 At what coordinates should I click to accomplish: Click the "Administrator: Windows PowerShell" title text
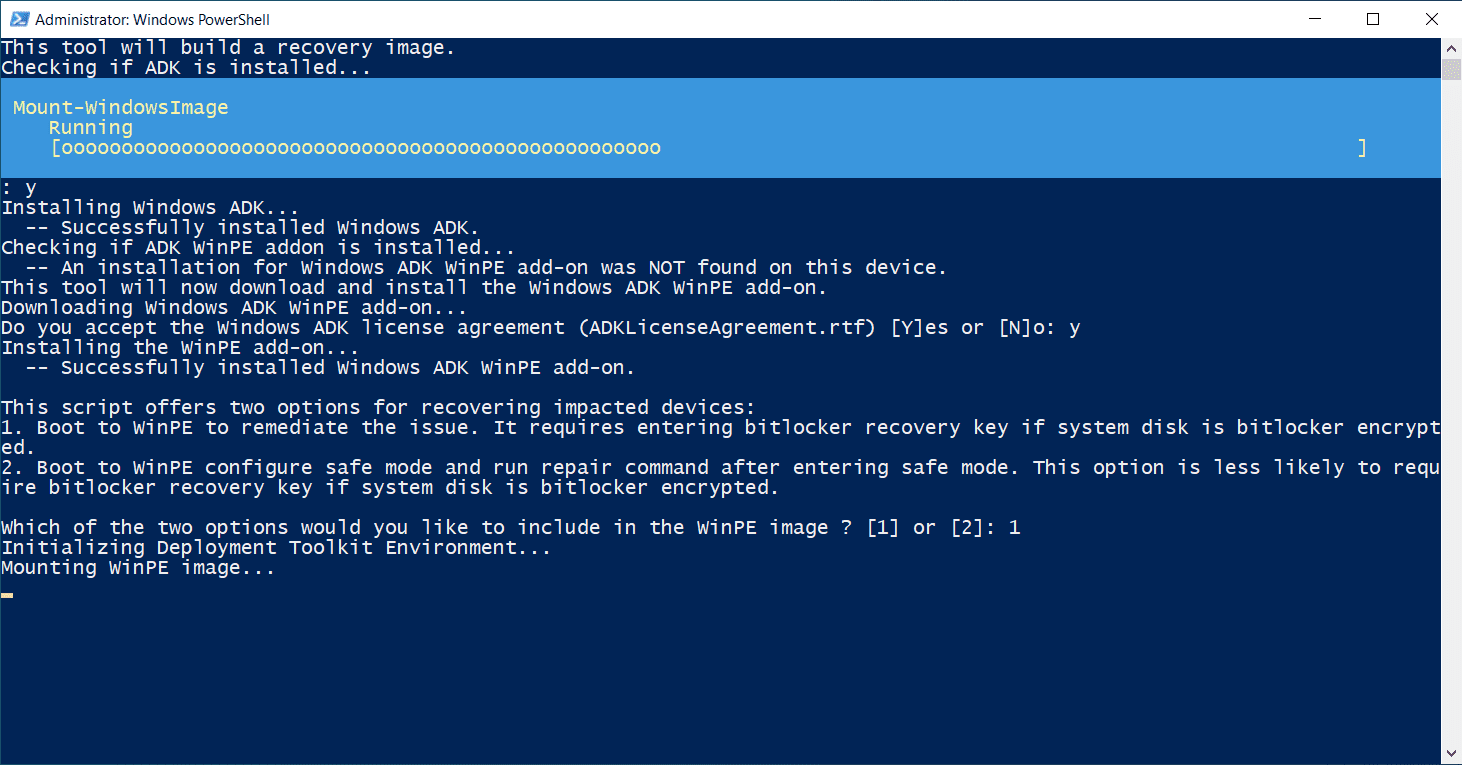pos(152,19)
